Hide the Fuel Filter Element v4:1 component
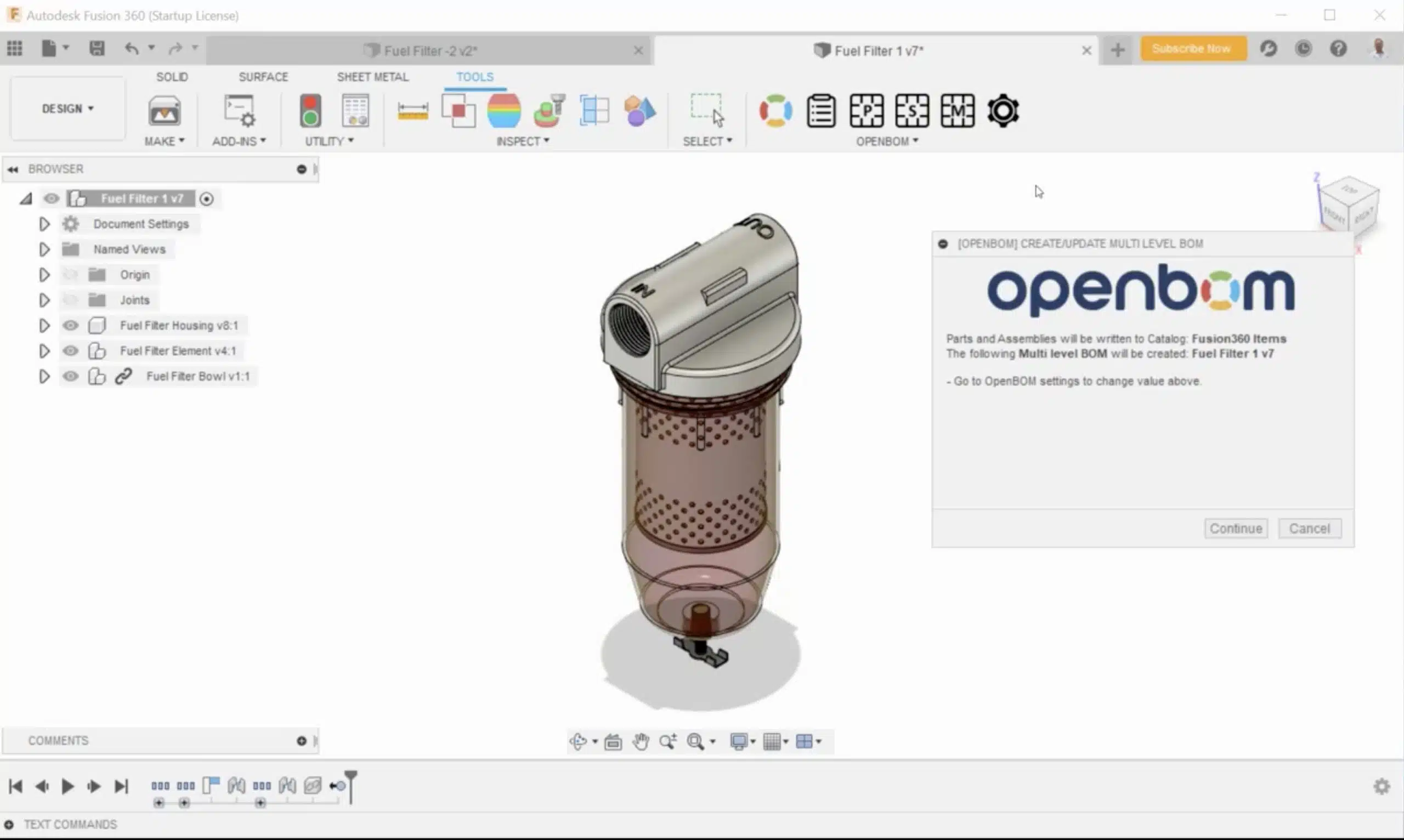The image size is (1404, 840). 70,351
